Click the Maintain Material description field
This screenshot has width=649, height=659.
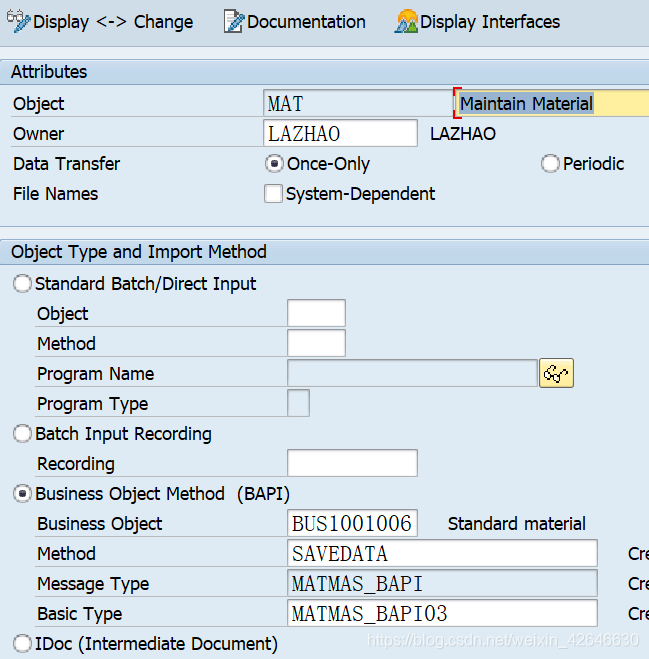553,103
